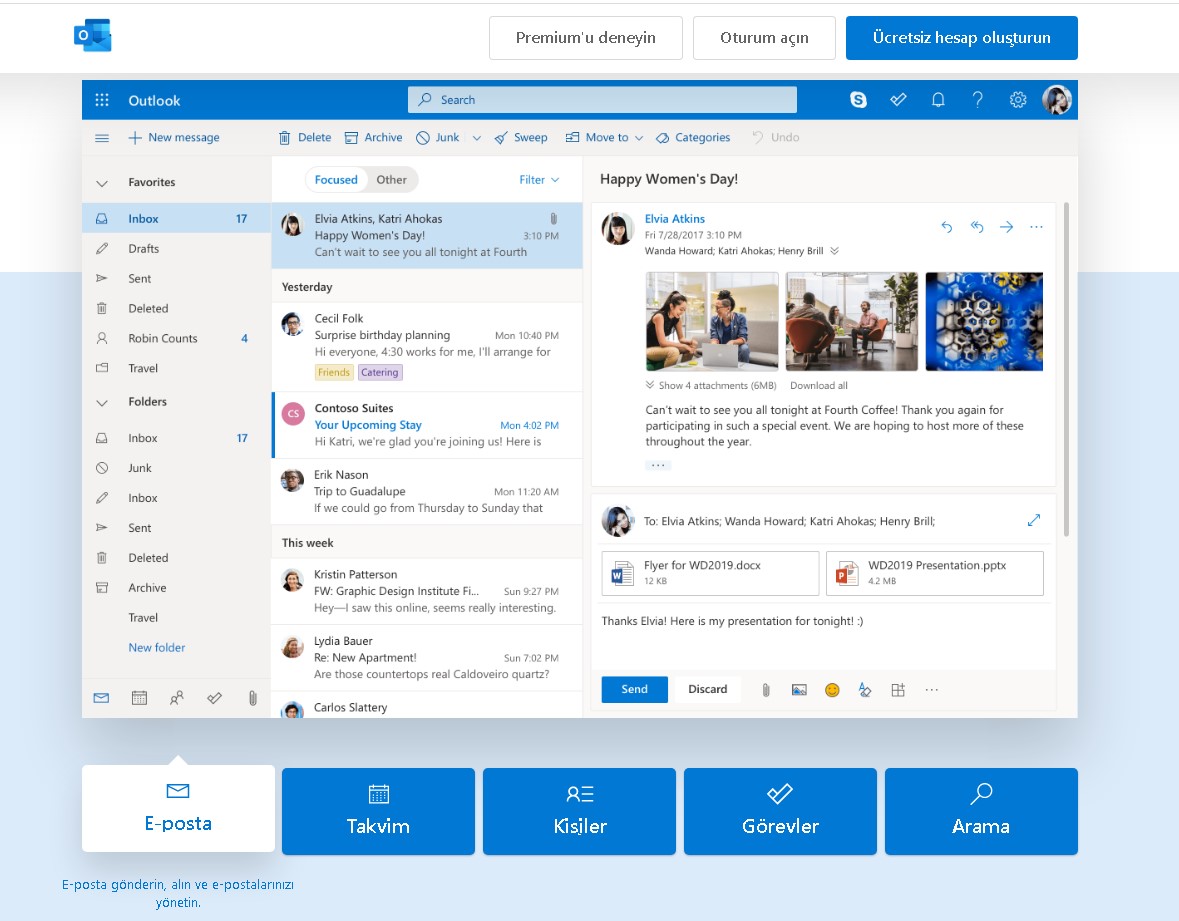Click the Categories toolbar command
The height and width of the screenshot is (921, 1179).
pos(693,138)
